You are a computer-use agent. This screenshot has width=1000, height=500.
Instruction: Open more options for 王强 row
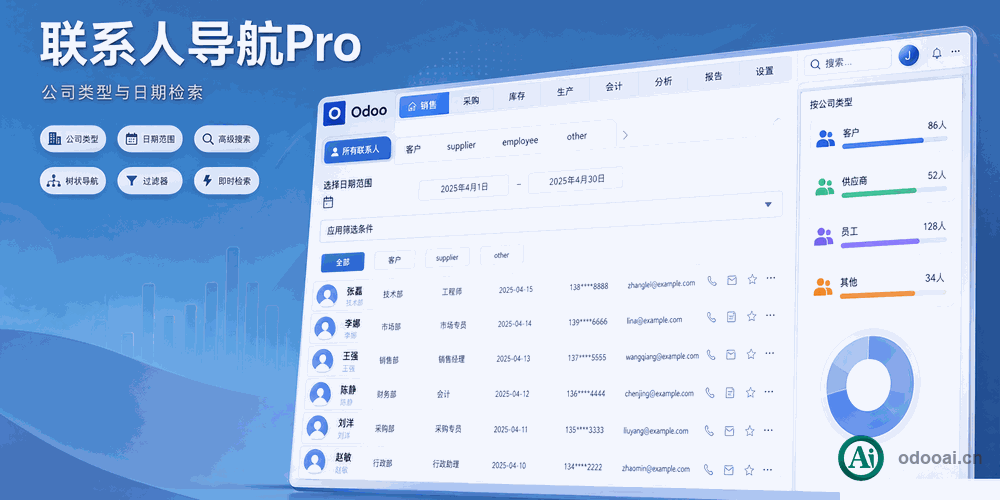[x=770, y=353]
